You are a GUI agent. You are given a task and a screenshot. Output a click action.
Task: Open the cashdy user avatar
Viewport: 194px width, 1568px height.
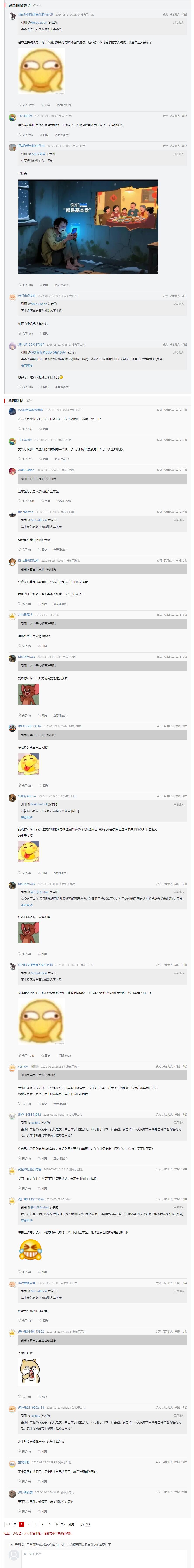(12, 1068)
